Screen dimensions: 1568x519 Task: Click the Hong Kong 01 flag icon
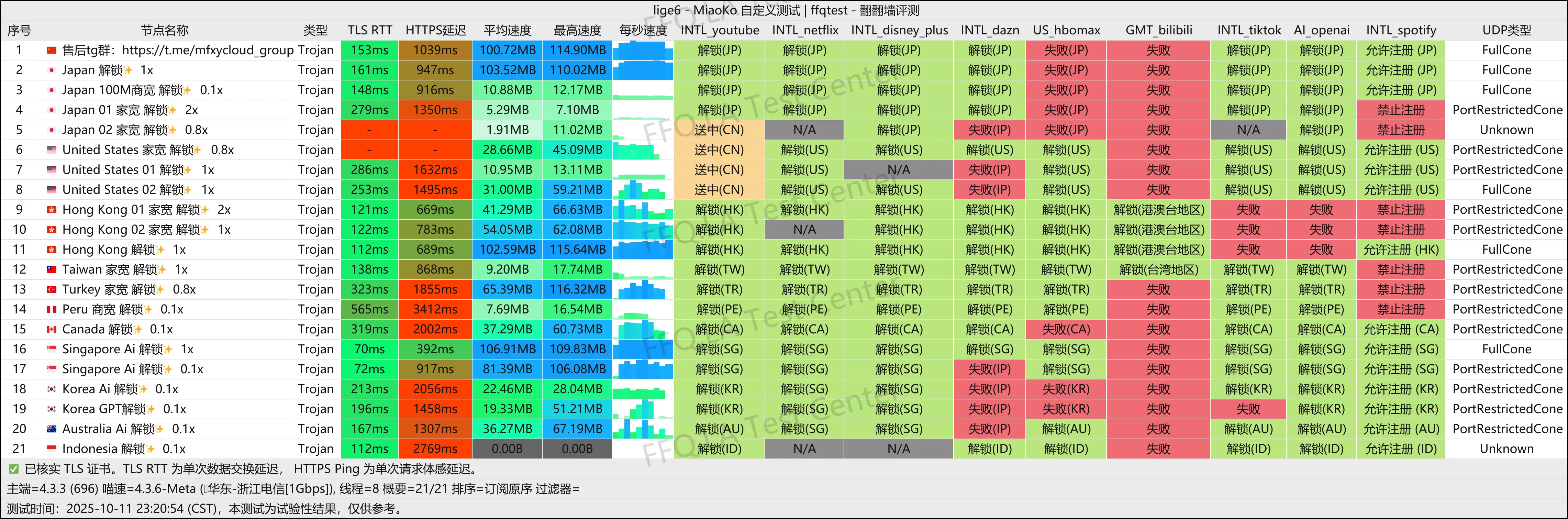[51, 210]
